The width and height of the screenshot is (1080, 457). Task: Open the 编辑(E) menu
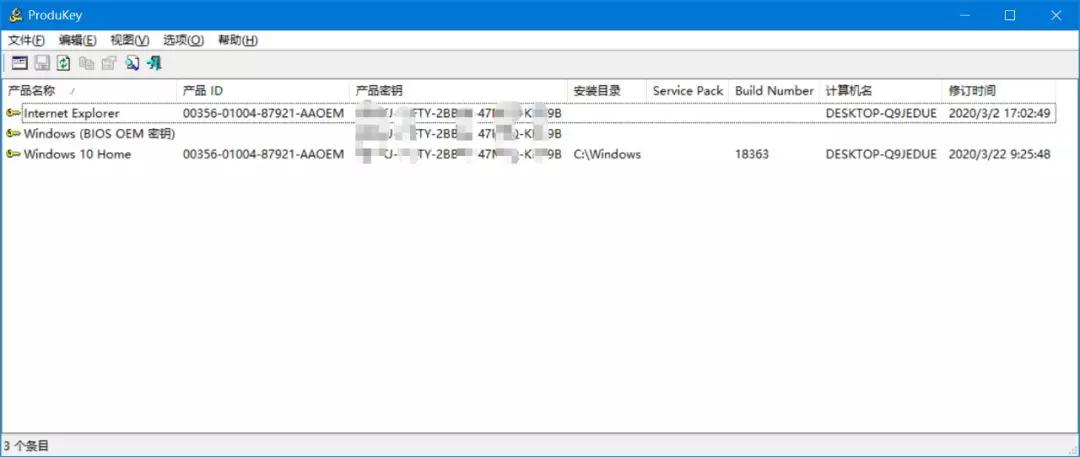click(x=78, y=40)
